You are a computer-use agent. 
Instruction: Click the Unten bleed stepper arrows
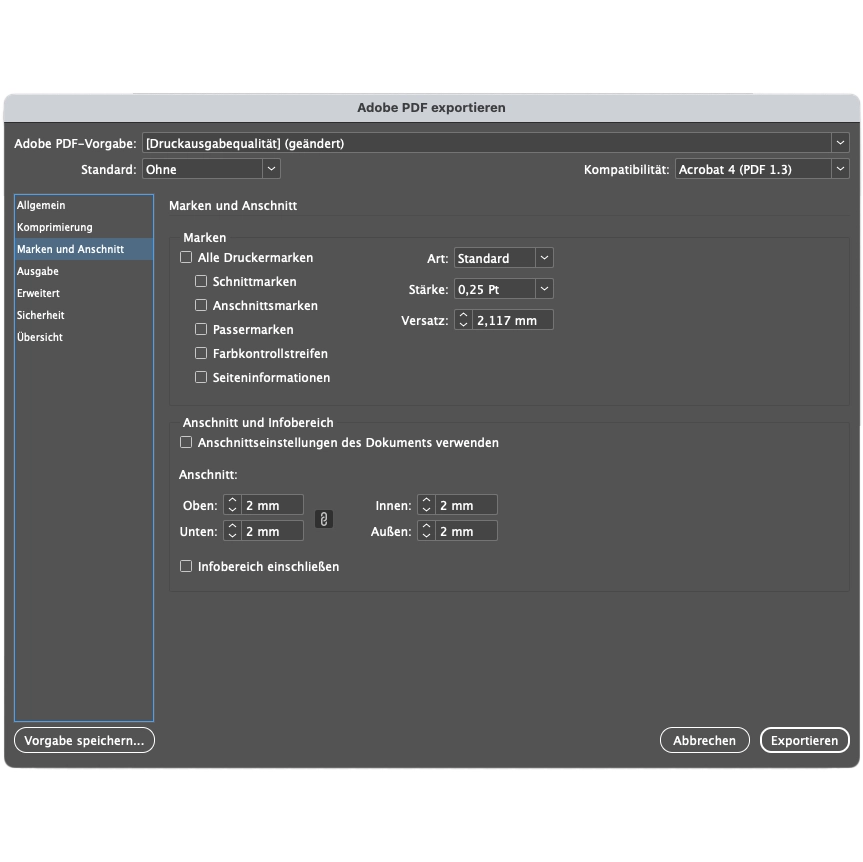(x=232, y=531)
